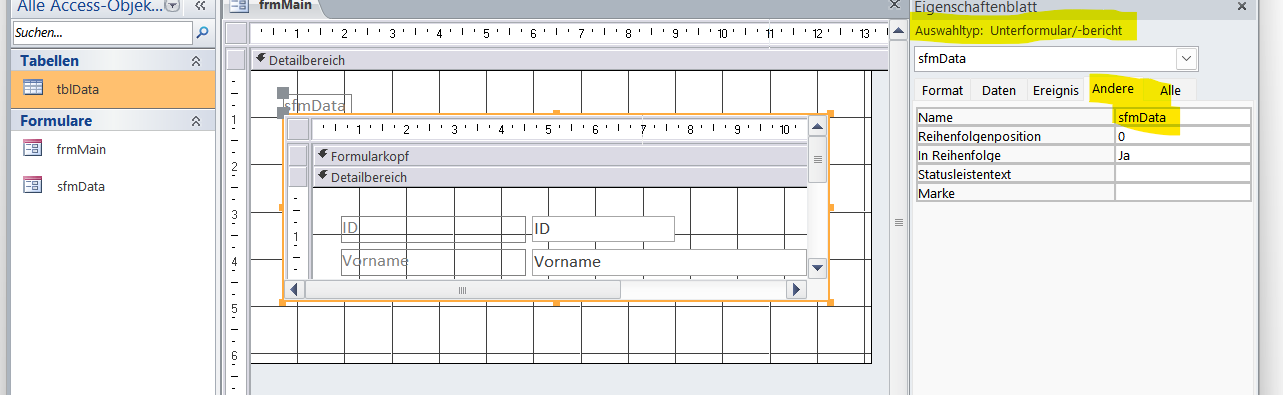This screenshot has height=395, width=1283.
Task: Switch to the Andere tab
Action: coord(1113,89)
